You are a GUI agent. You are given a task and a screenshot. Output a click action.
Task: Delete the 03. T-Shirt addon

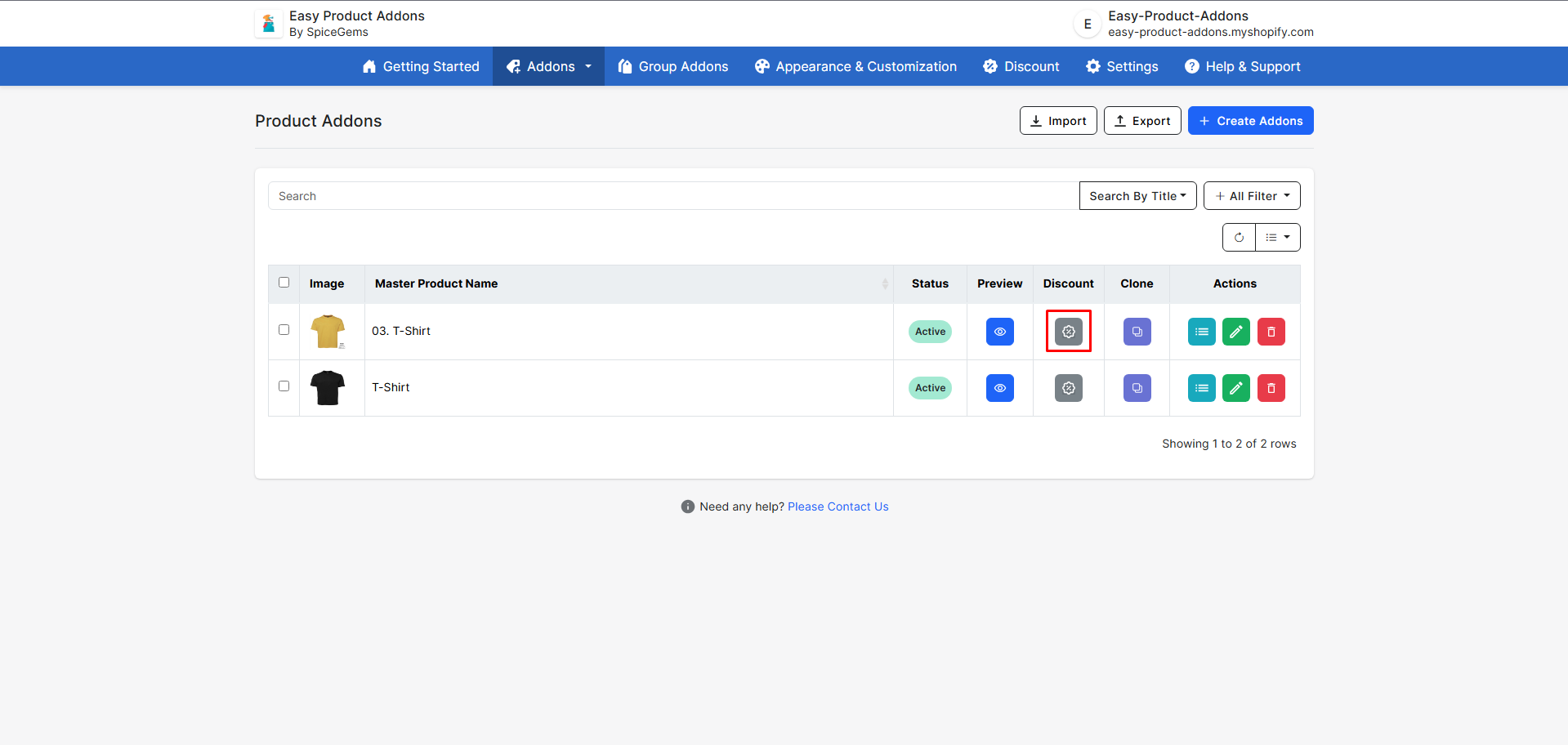[x=1271, y=332]
